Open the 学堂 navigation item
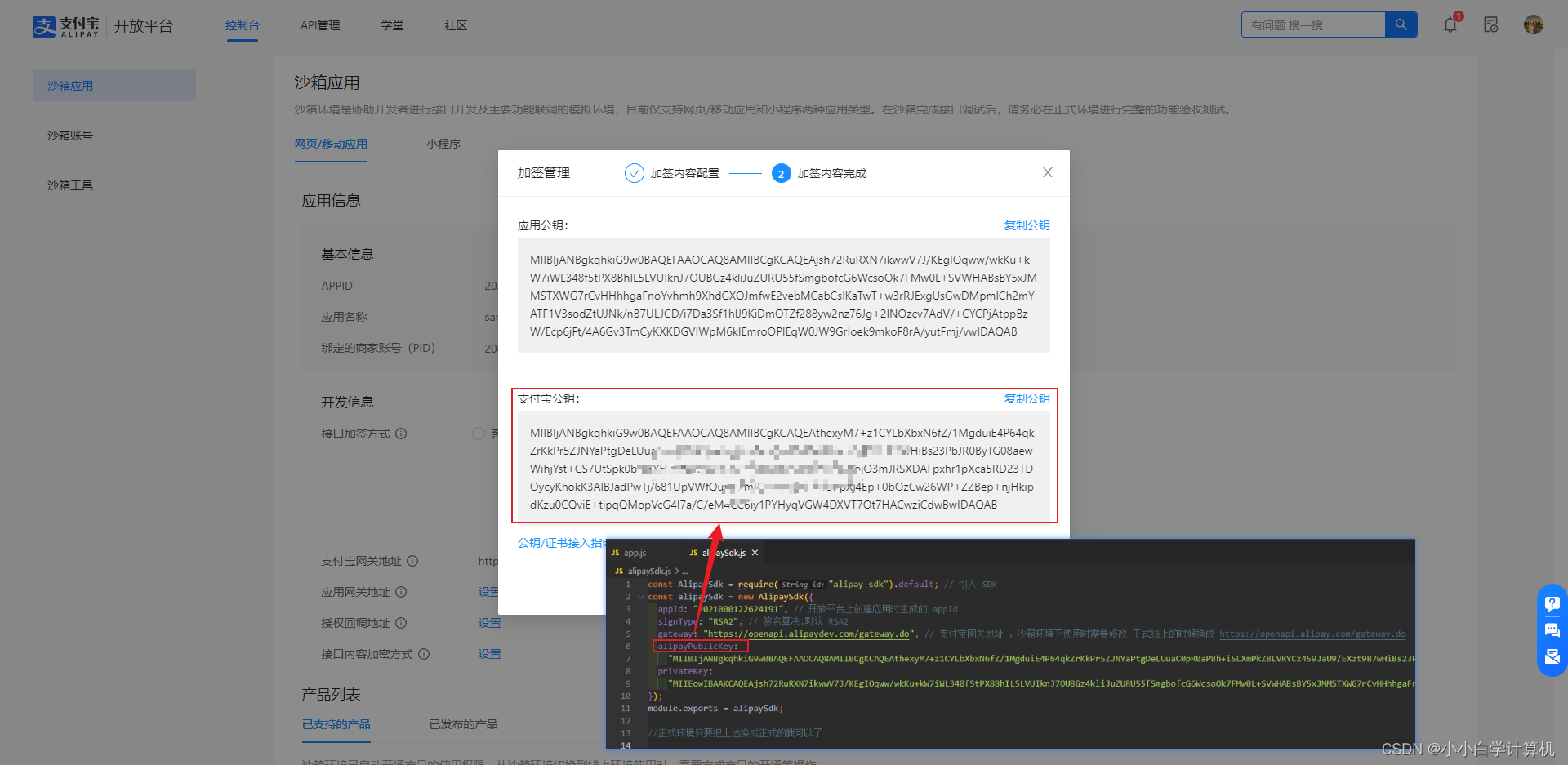The height and width of the screenshot is (765, 1568). [393, 25]
